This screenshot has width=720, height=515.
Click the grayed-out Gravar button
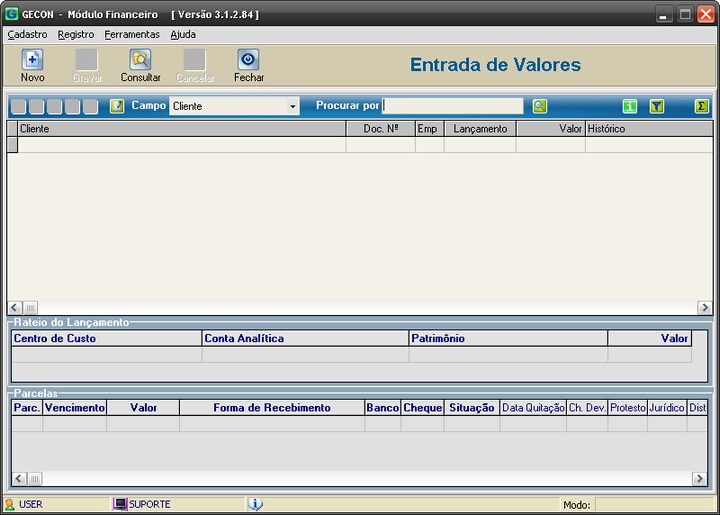tap(87, 66)
